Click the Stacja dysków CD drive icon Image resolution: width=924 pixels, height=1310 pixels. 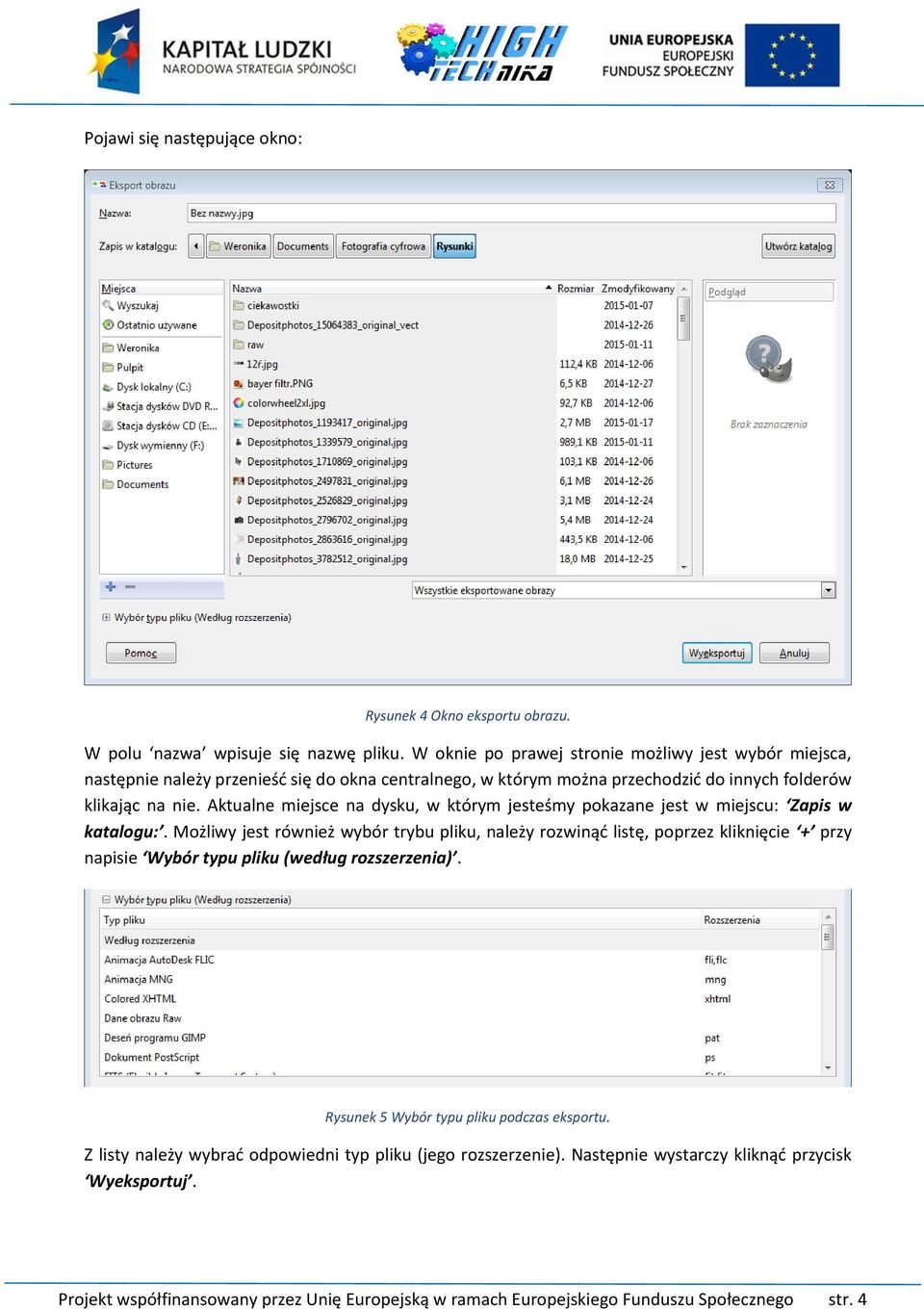tap(108, 425)
